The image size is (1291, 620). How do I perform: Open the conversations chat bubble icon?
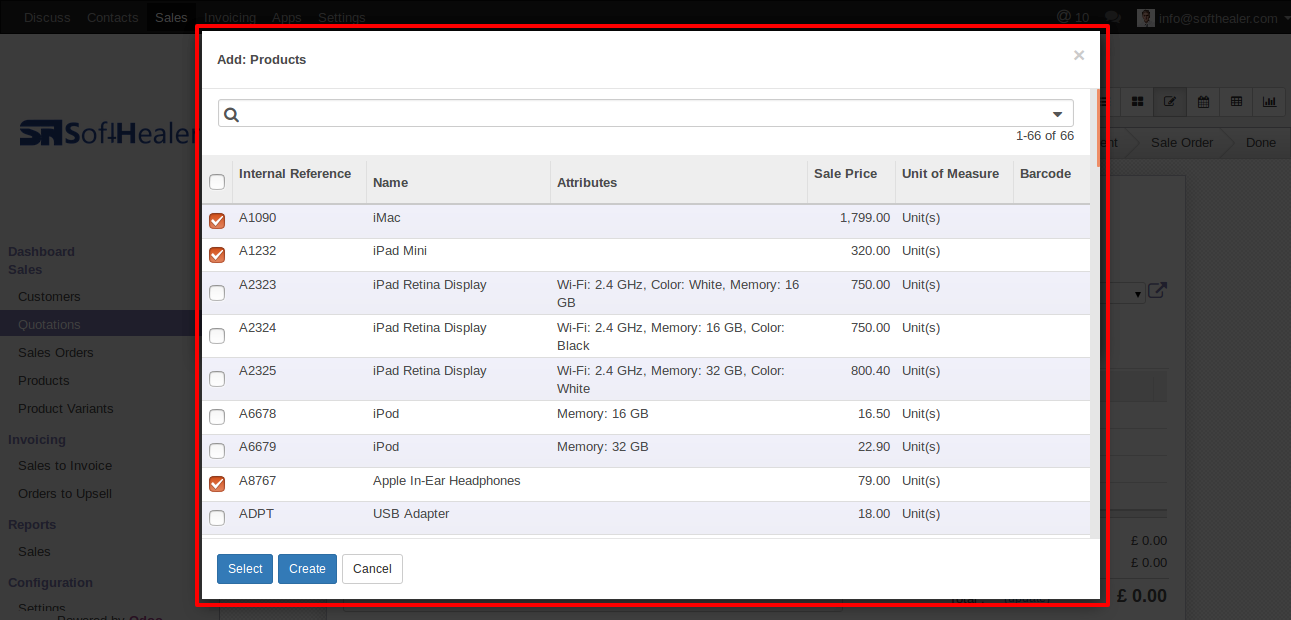(x=1114, y=17)
